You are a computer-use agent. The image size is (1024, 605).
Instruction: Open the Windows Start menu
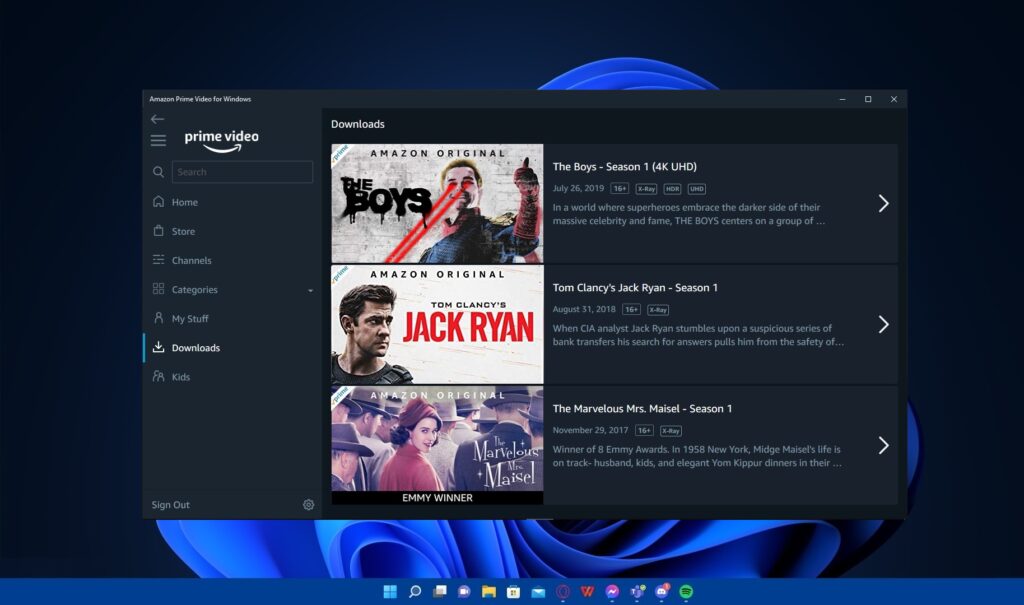click(x=390, y=591)
